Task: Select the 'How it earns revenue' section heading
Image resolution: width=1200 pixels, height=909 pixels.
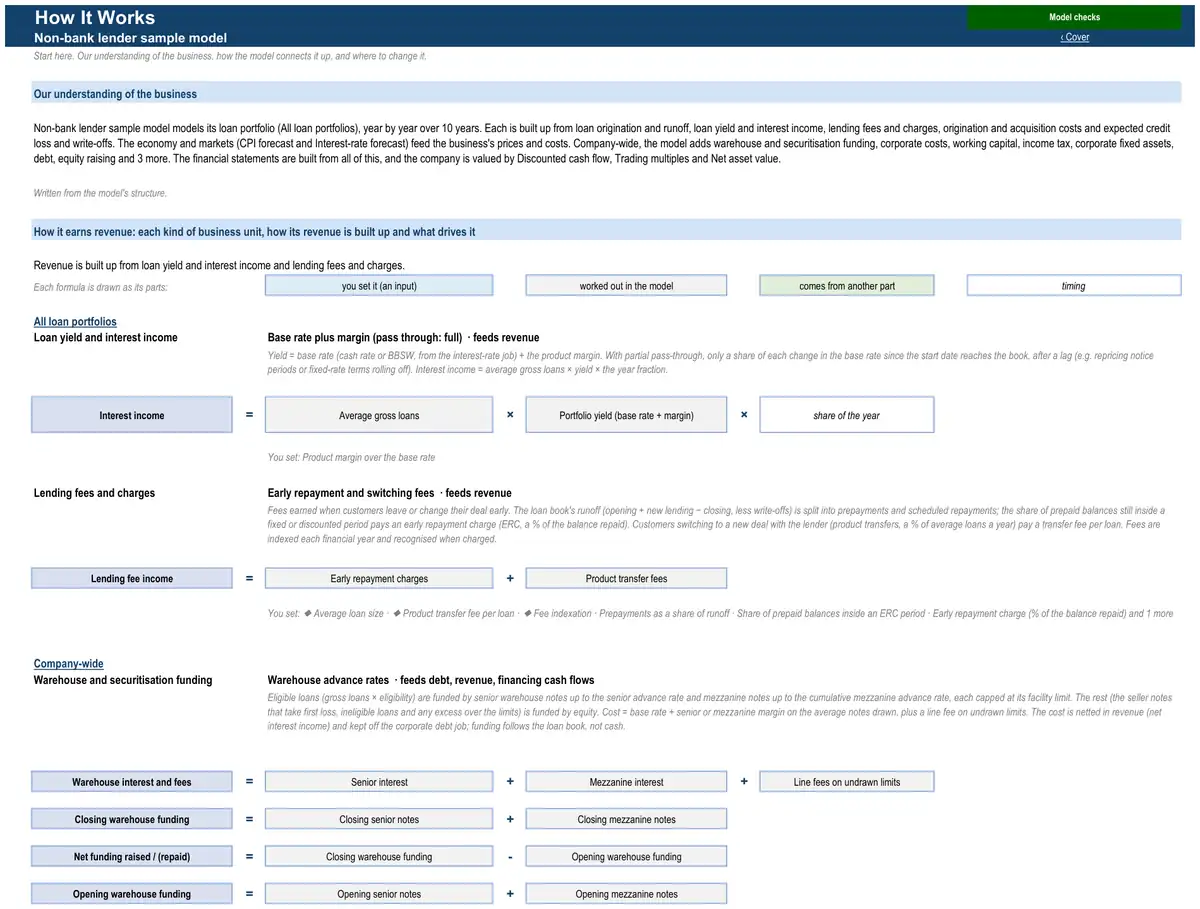Action: pos(606,231)
